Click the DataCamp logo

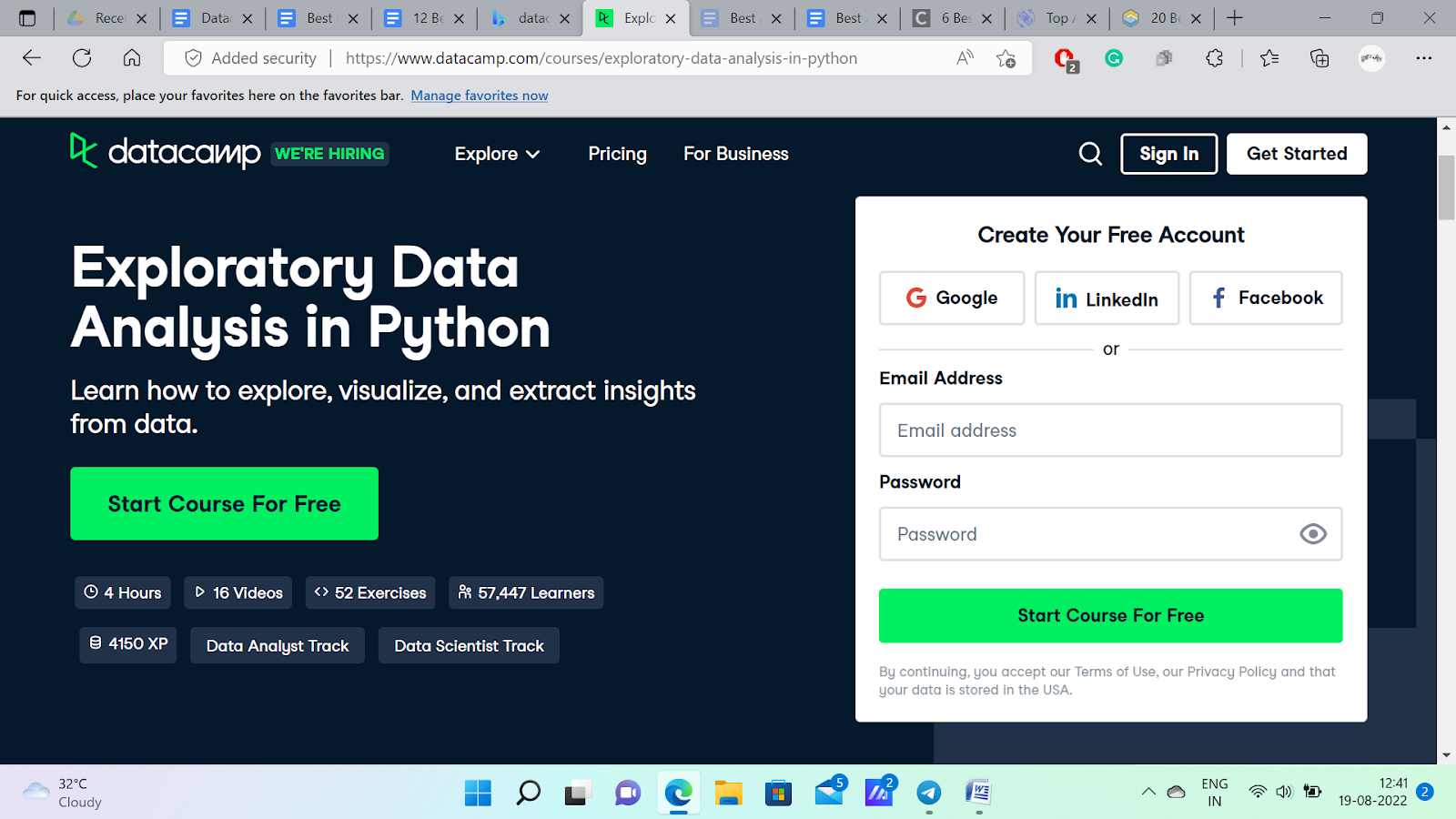point(166,152)
